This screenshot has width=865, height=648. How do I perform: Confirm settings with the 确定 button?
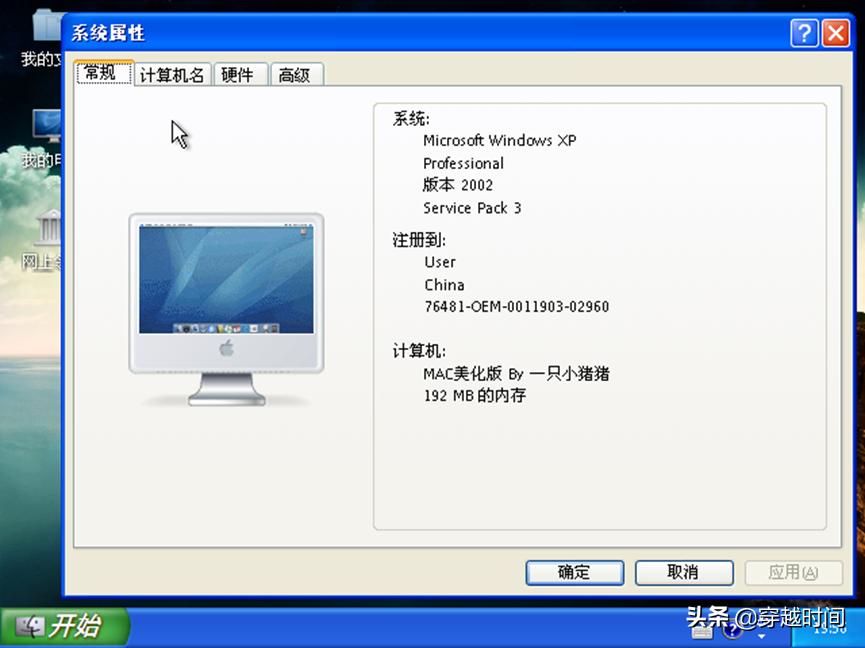pyautogui.click(x=574, y=572)
